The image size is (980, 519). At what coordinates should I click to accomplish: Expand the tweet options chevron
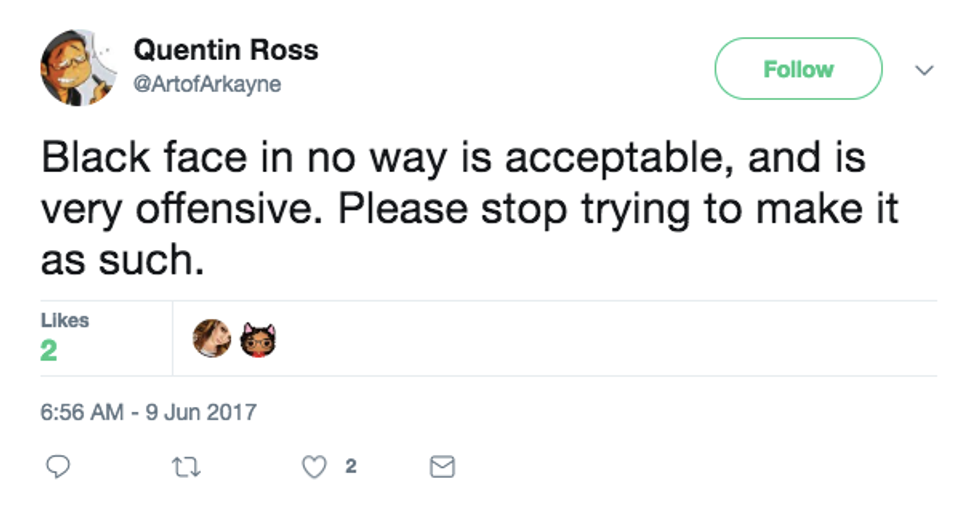click(x=925, y=70)
